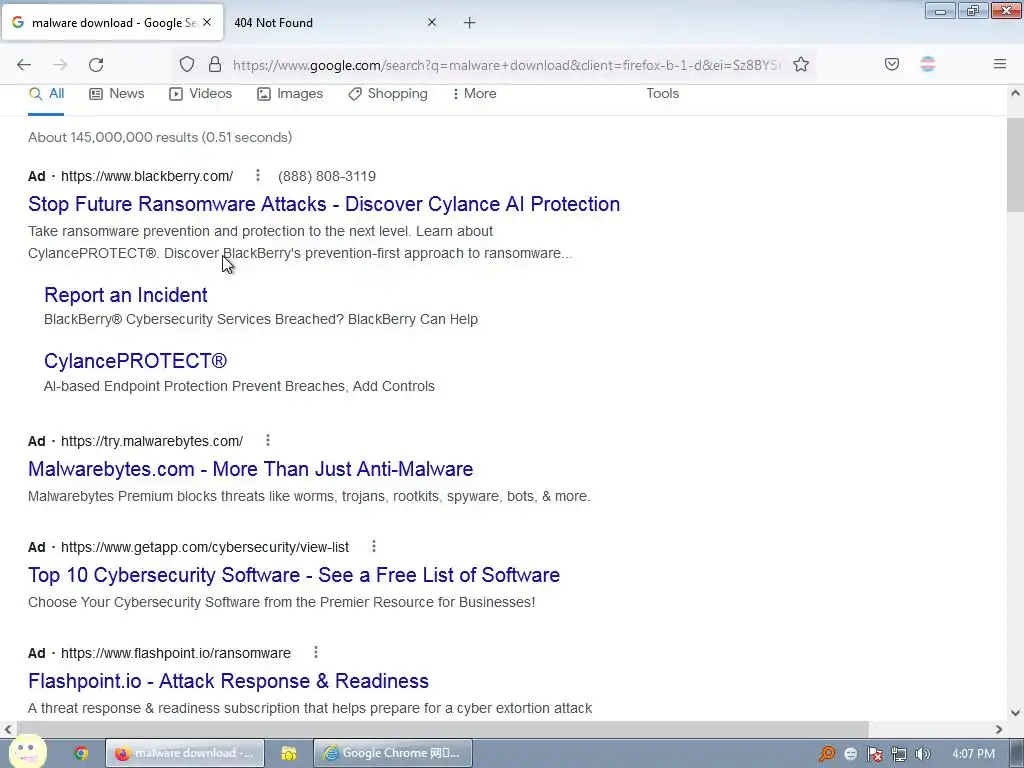1024x768 pixels.
Task: Switch to News results
Action: point(117,94)
